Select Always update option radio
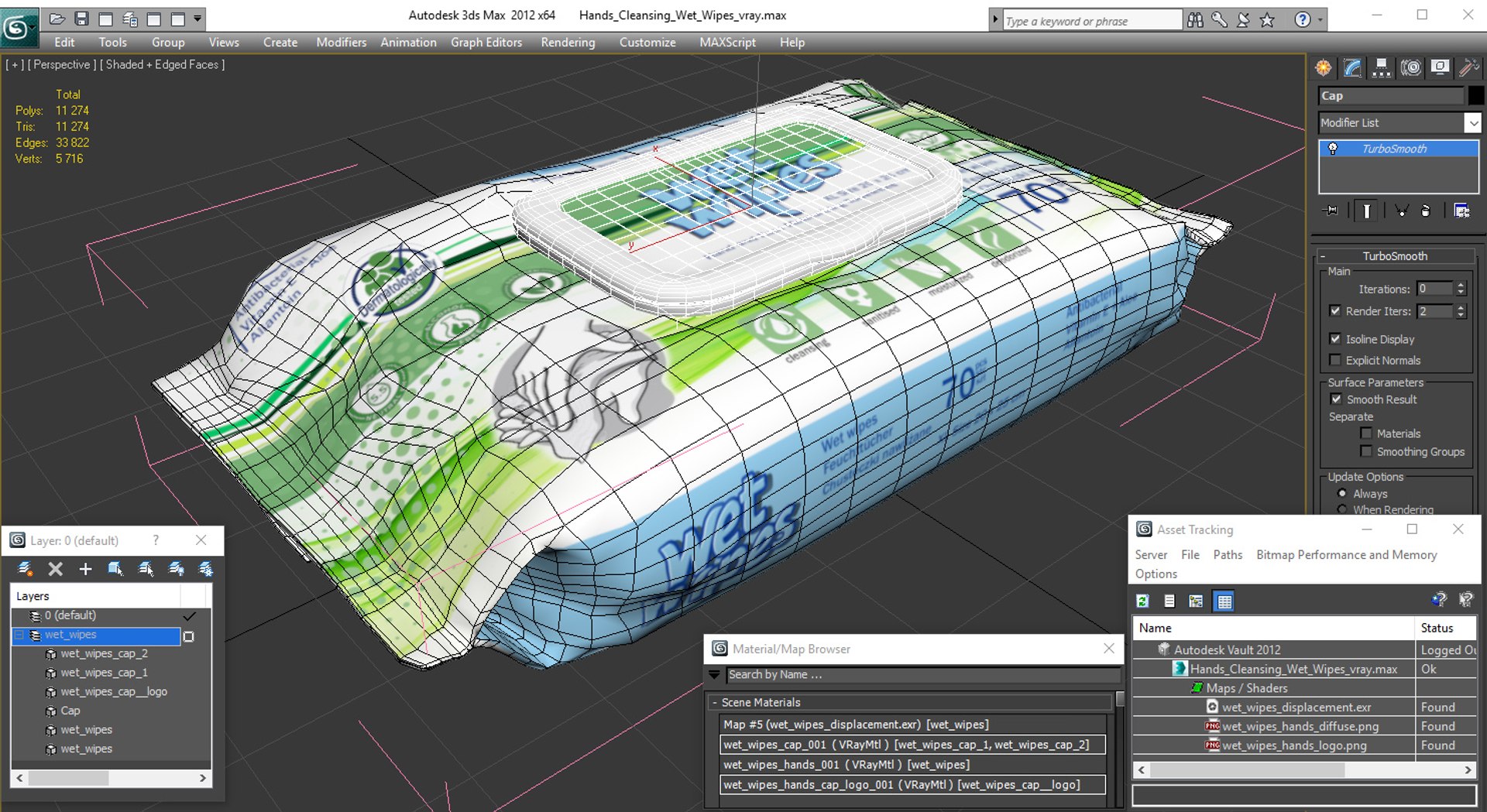1487x812 pixels. (x=1342, y=493)
